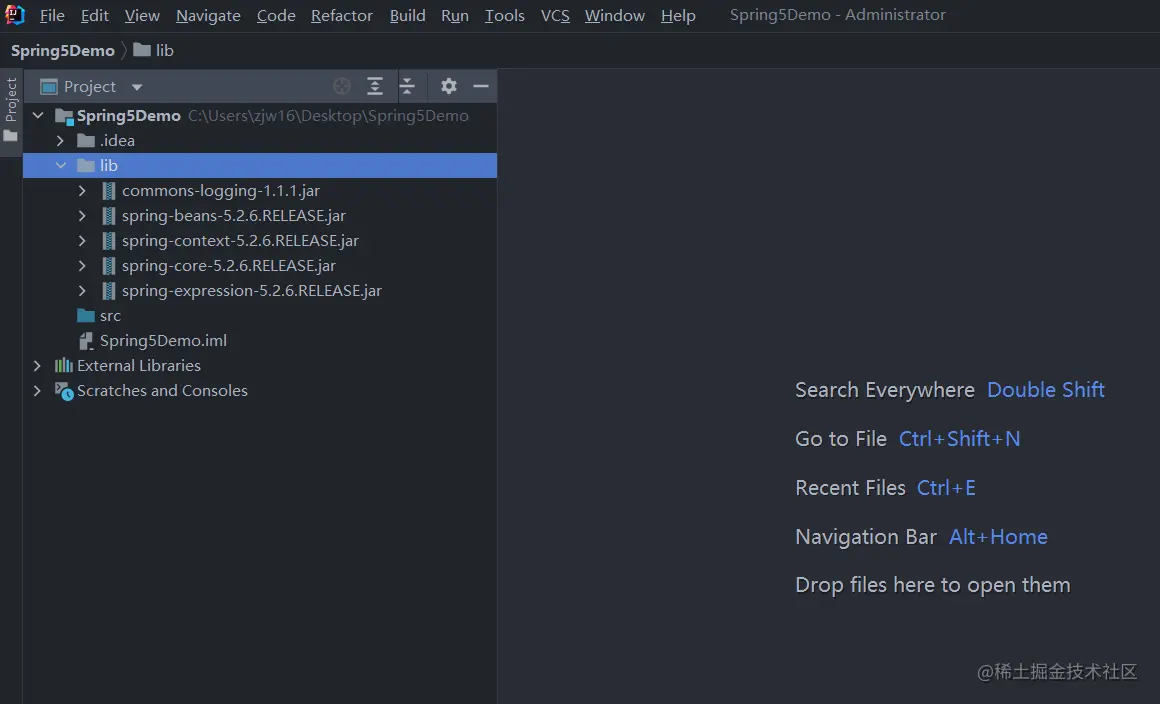Click lib in the breadcrumb bar
Screen dimensions: 1160x704
(164, 50)
